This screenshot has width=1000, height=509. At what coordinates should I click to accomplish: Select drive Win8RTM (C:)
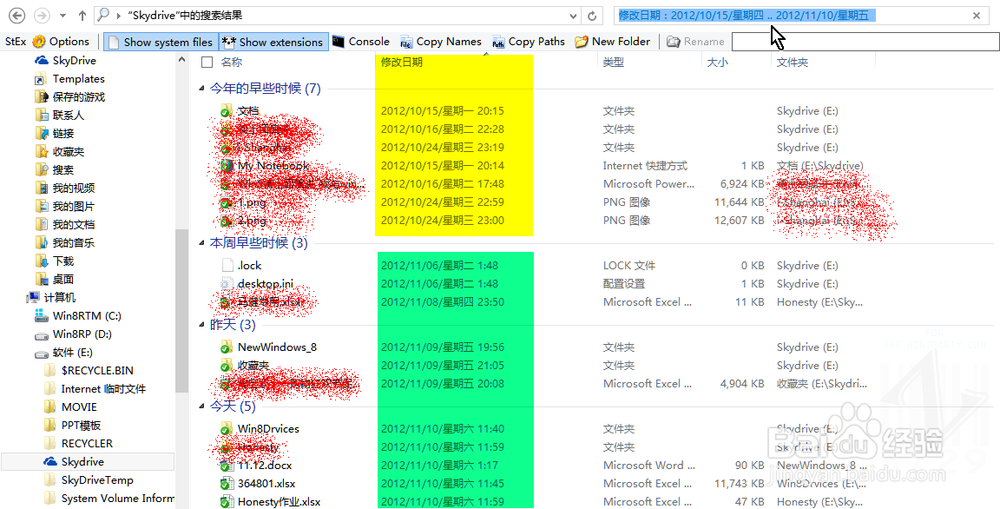click(x=78, y=316)
